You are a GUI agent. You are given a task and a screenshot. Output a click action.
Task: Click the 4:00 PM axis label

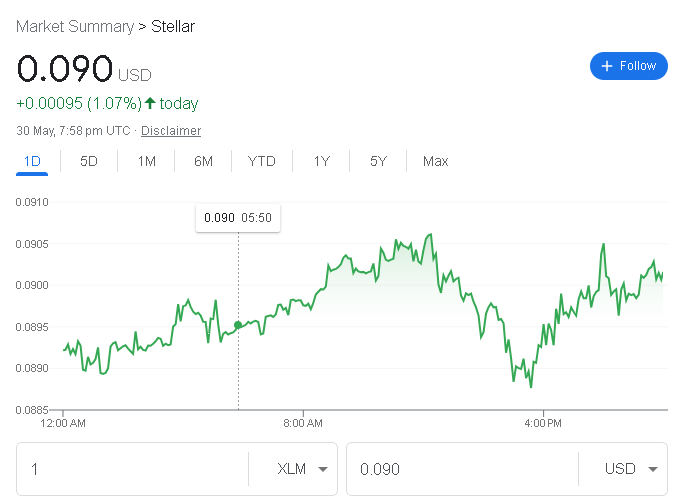coord(542,424)
